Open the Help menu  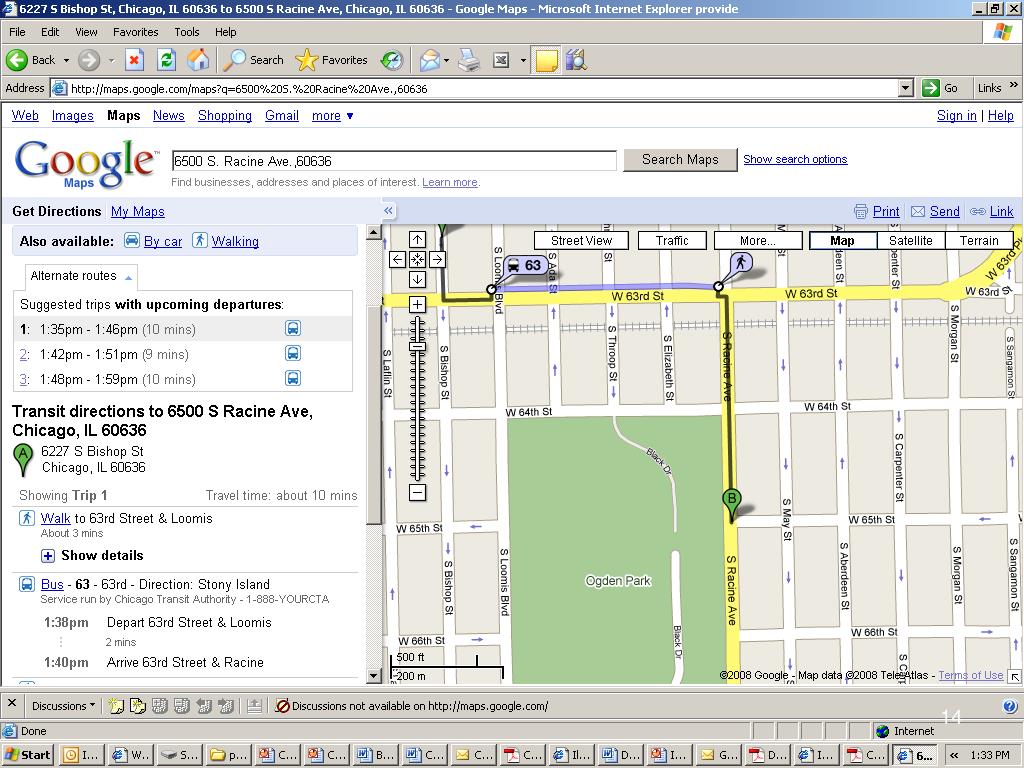225,32
